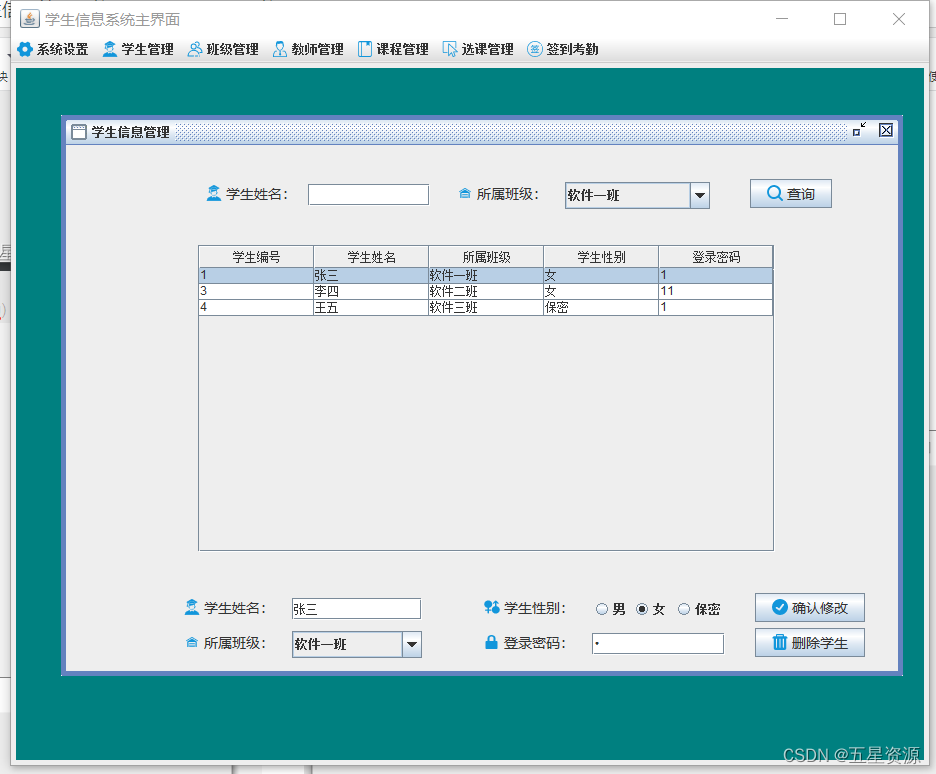
Task: Click the gear icon beside 系统设置
Action: [25, 49]
